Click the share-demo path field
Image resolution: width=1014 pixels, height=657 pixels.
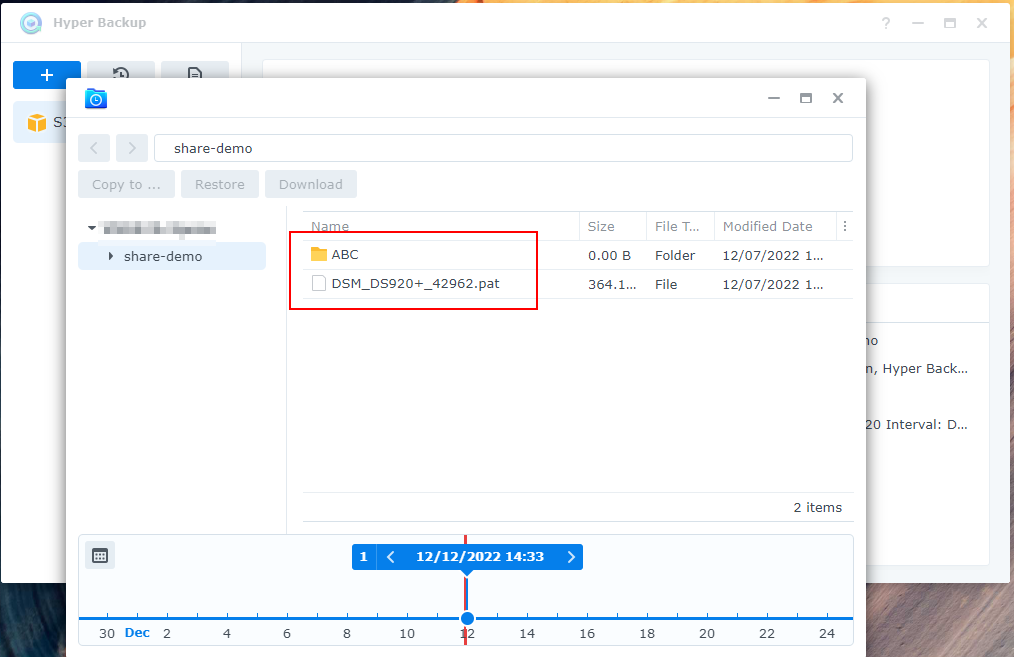click(503, 148)
